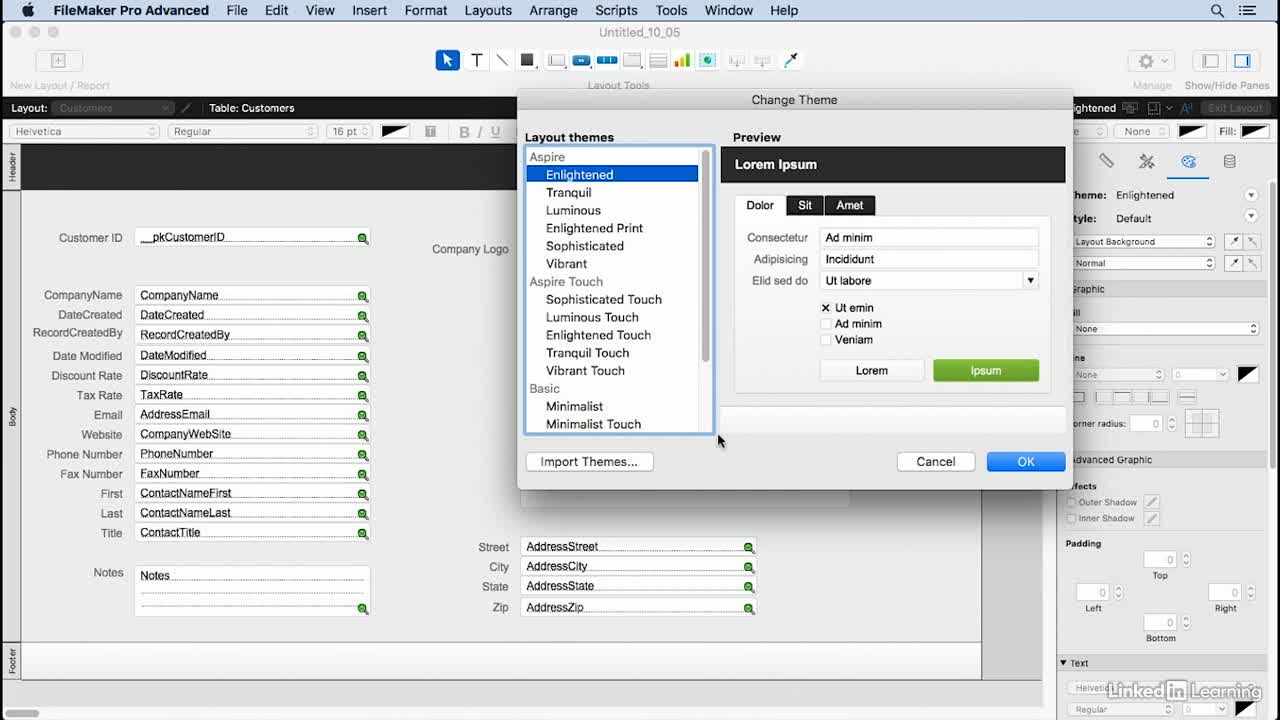Open the Arrange menu

pyautogui.click(x=553, y=10)
